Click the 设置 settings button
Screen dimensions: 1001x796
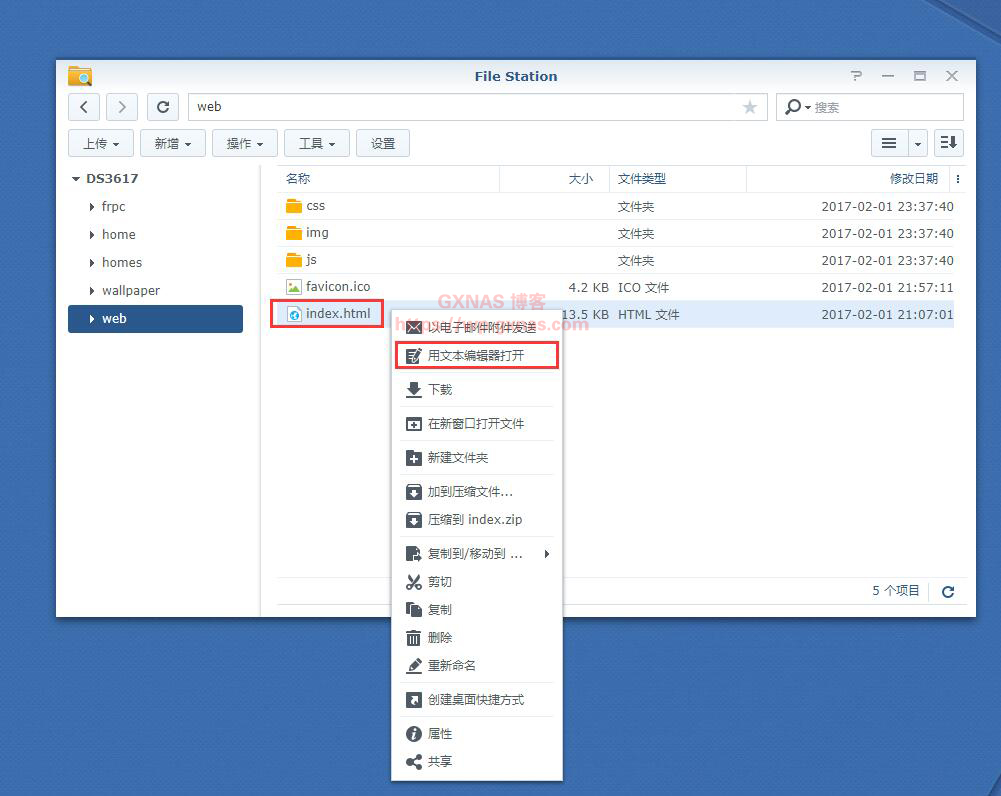[383, 143]
